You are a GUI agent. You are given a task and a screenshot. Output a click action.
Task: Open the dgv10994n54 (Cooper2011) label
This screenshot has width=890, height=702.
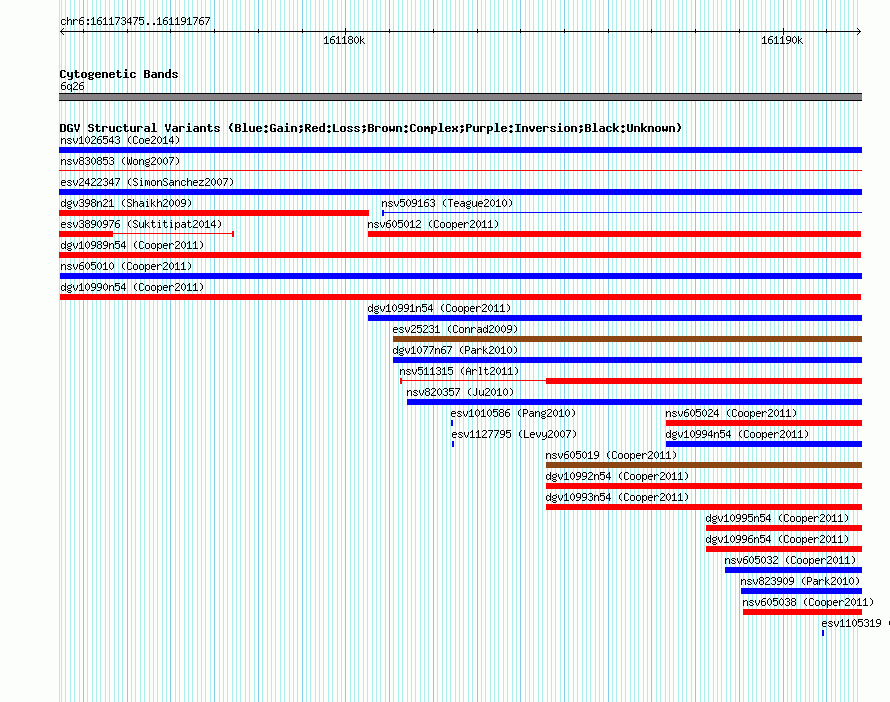(737, 434)
